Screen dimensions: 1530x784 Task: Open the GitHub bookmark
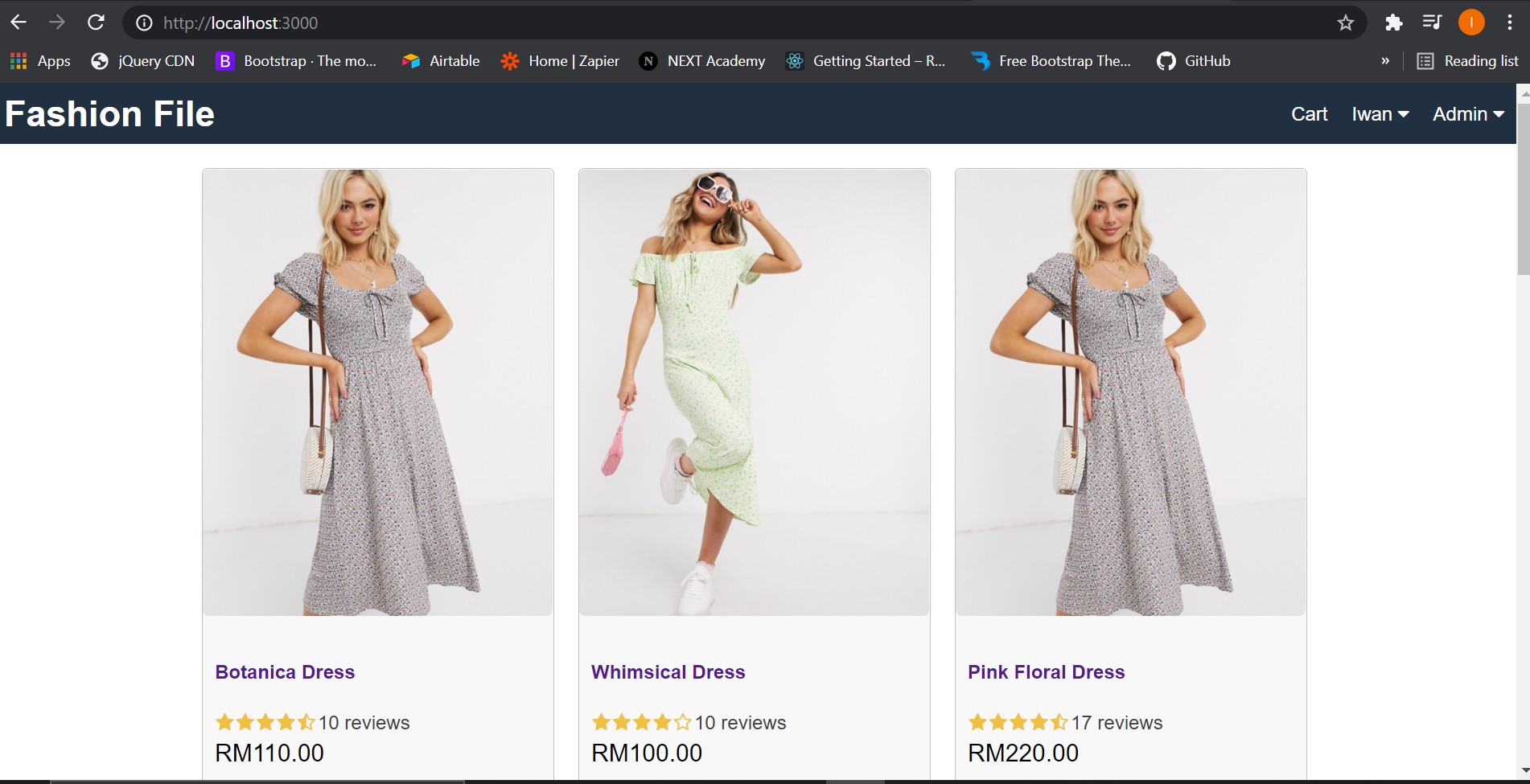tap(1194, 61)
